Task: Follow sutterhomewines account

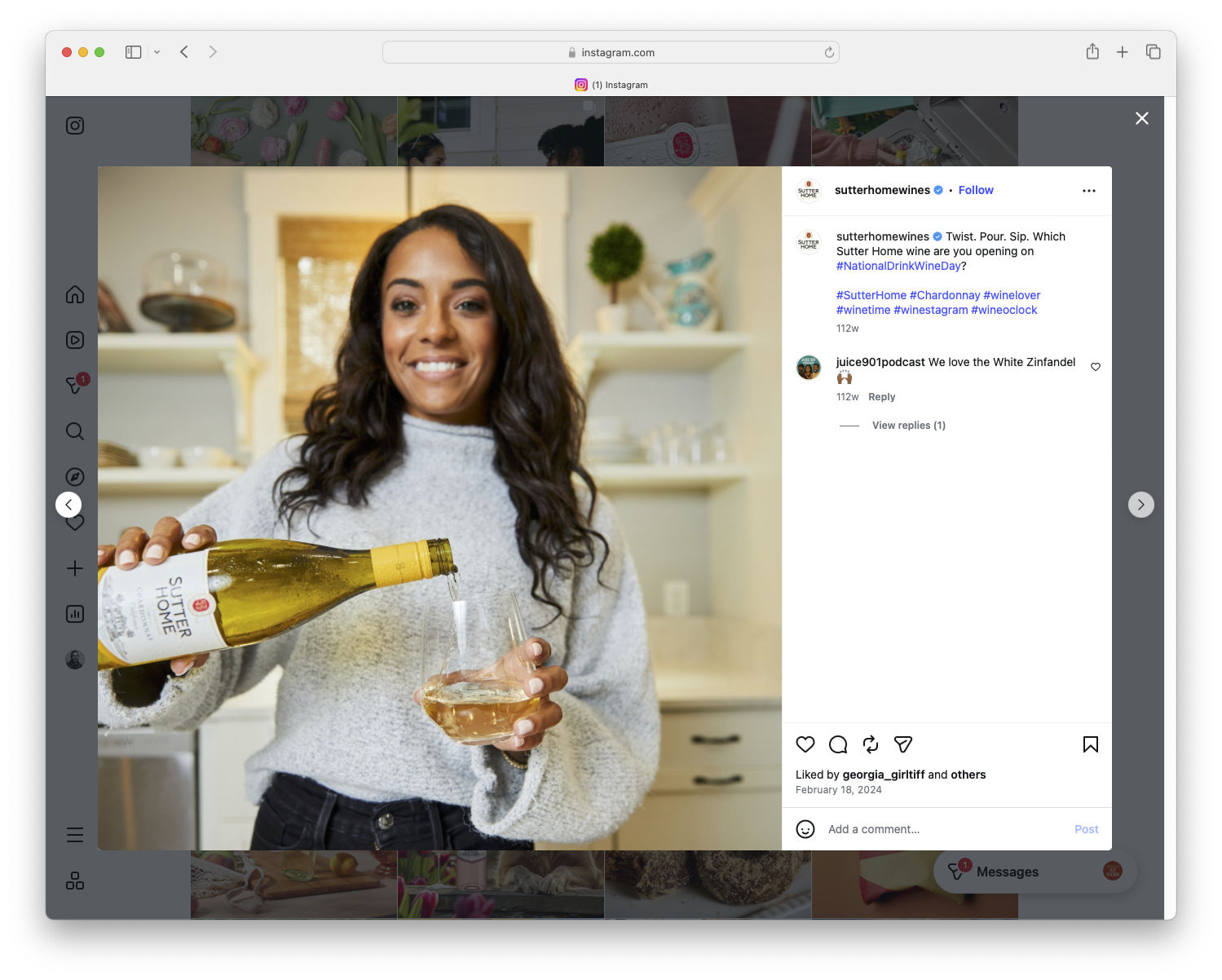Action: click(x=975, y=190)
